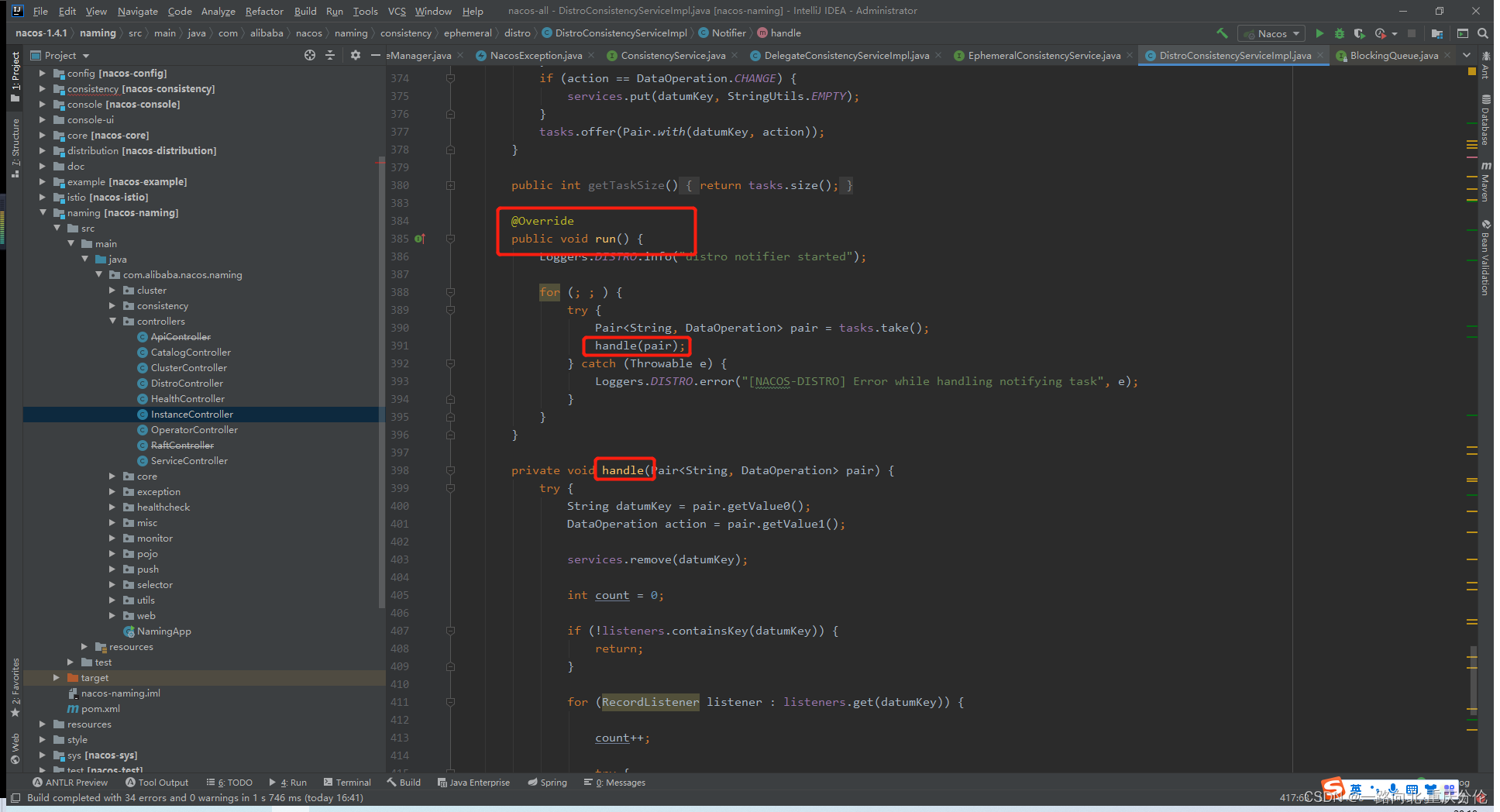This screenshot has height=812, width=1500.
Task: Click the Stop square icon in toolbar
Action: tap(1412, 33)
